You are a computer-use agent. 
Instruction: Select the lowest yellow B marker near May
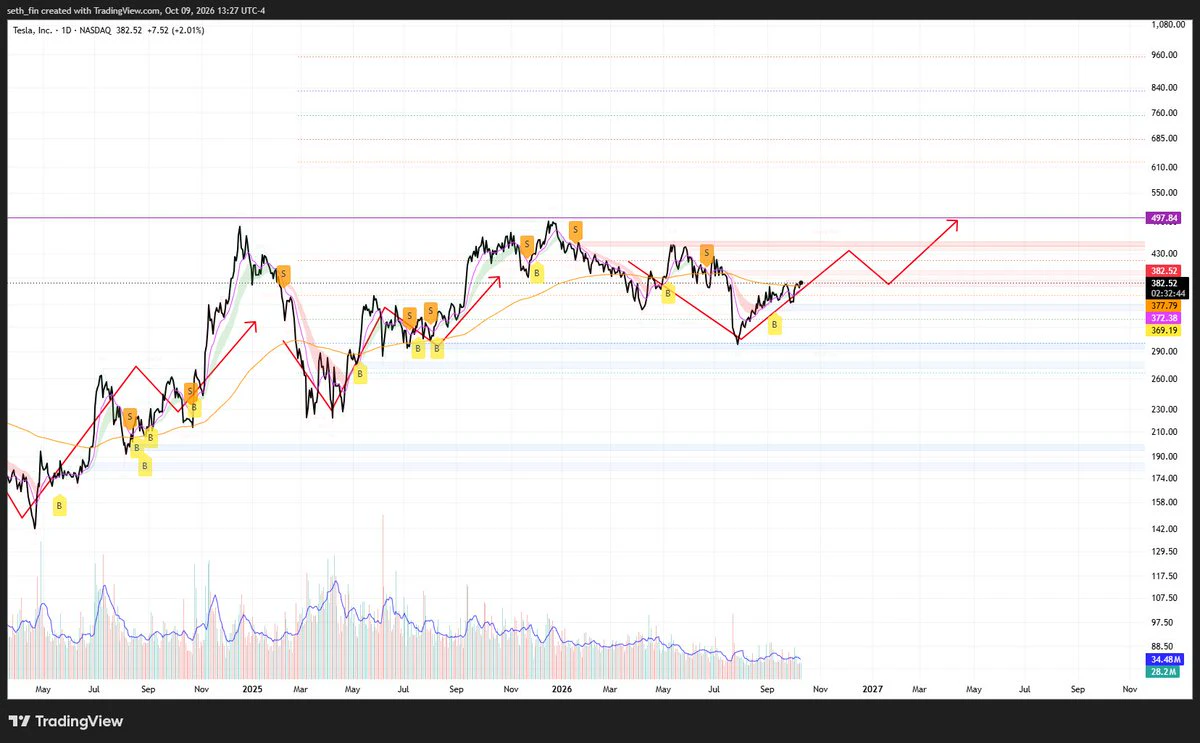[x=59, y=507]
